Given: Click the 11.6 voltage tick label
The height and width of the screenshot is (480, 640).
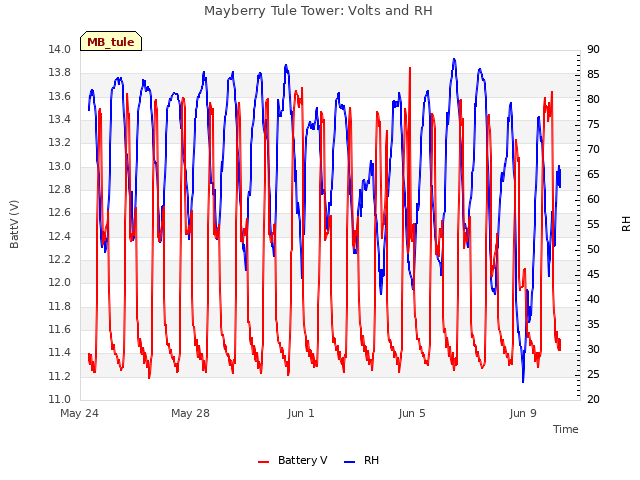Looking at the screenshot, I should [60, 329].
